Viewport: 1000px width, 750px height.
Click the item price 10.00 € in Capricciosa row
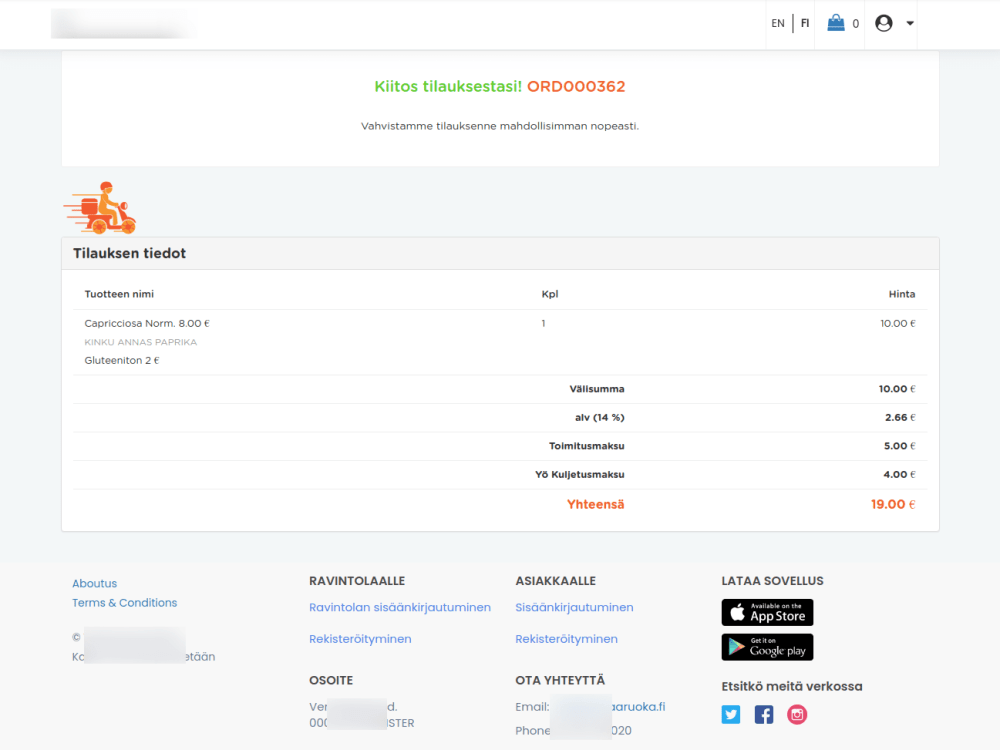click(x=898, y=323)
